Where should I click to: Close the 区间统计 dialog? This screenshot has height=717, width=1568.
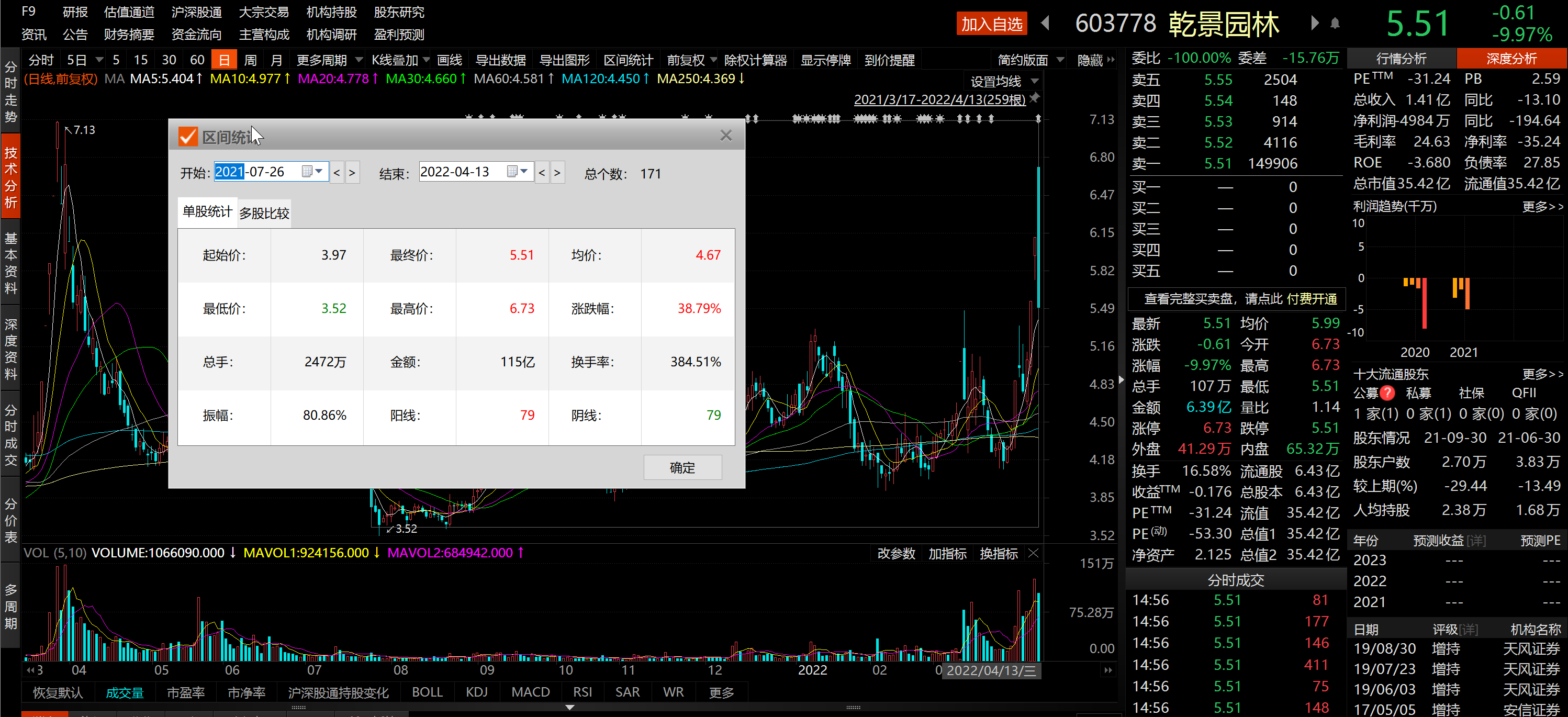725,136
